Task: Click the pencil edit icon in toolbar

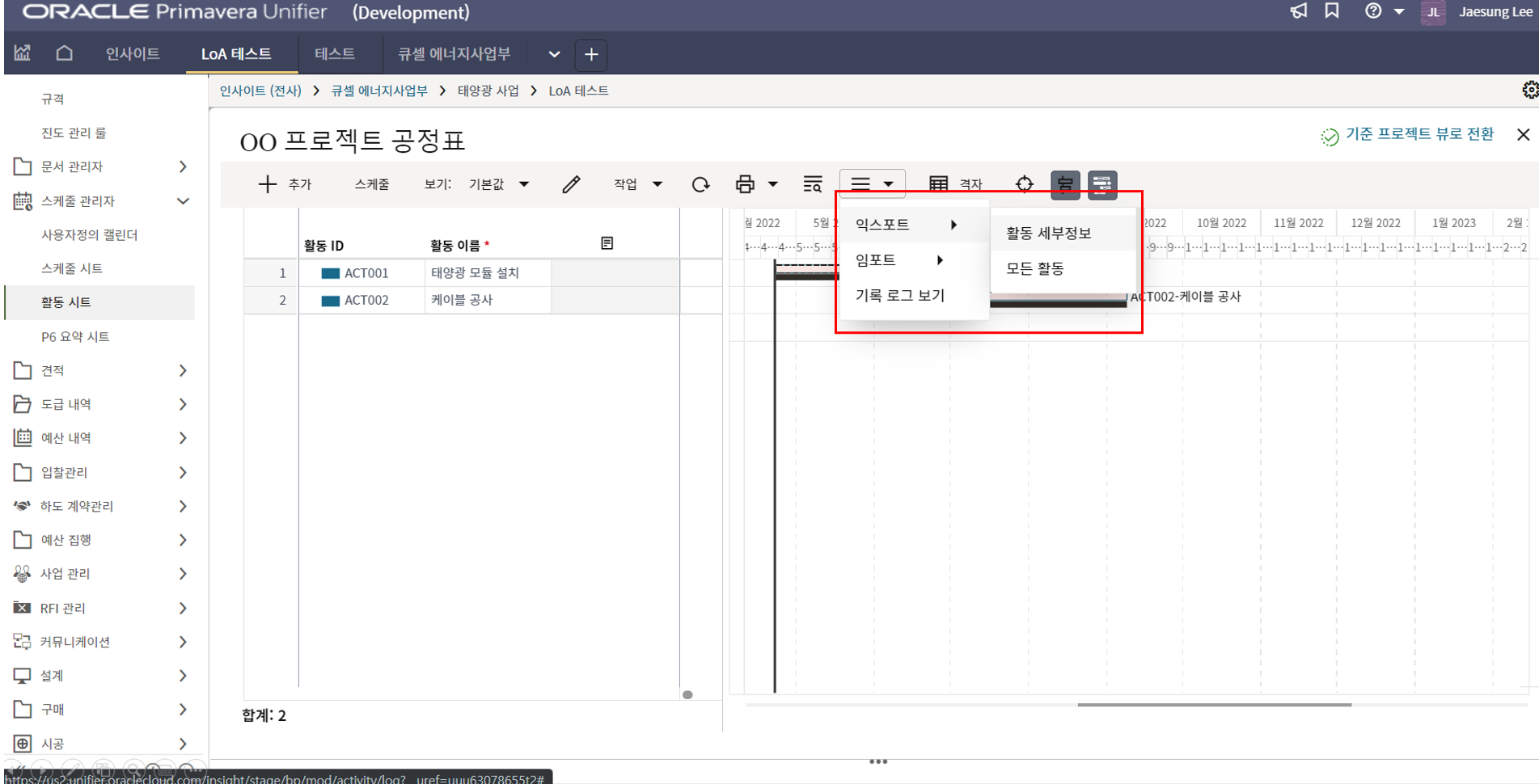Action: (x=571, y=184)
